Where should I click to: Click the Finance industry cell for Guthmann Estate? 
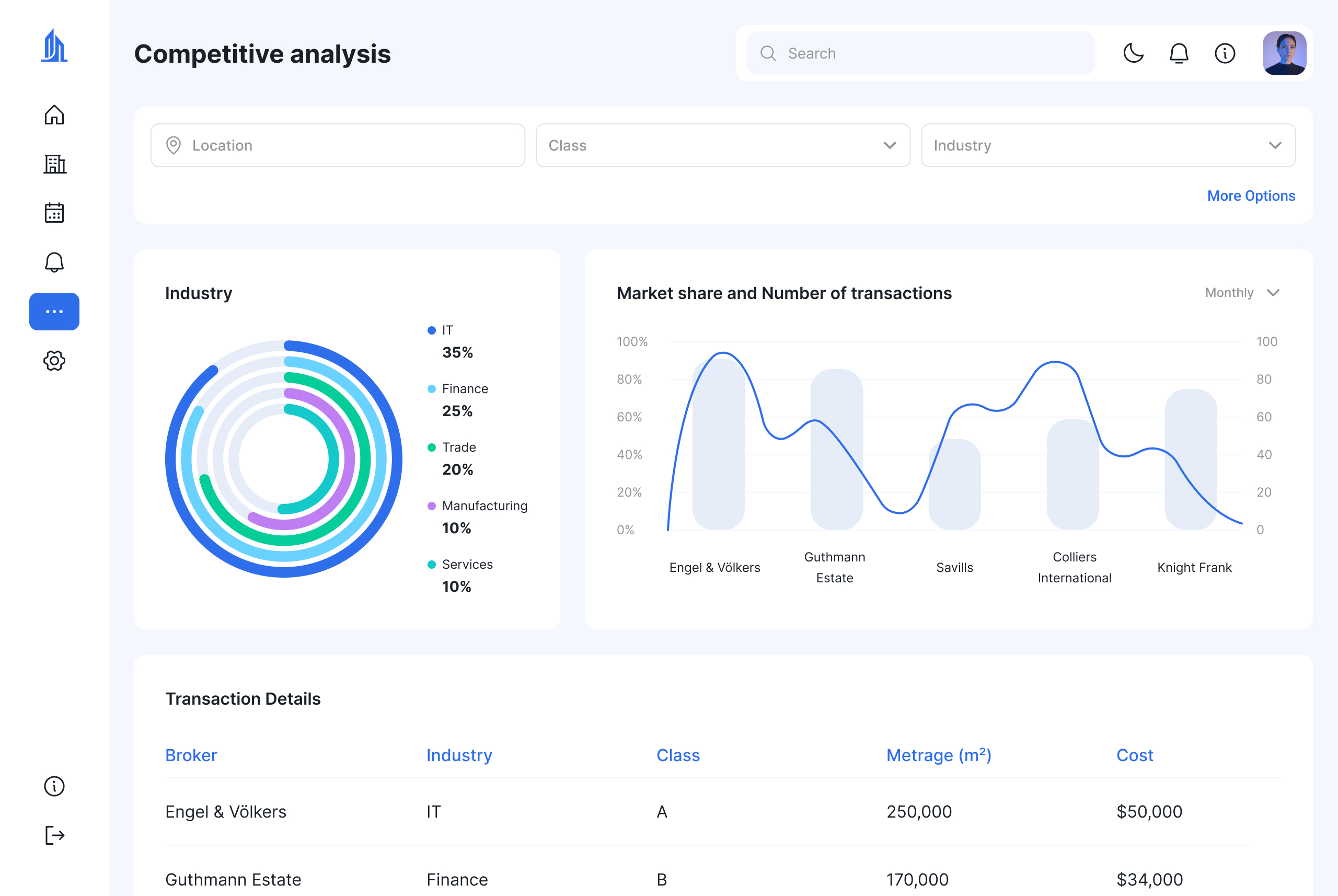[457, 879]
